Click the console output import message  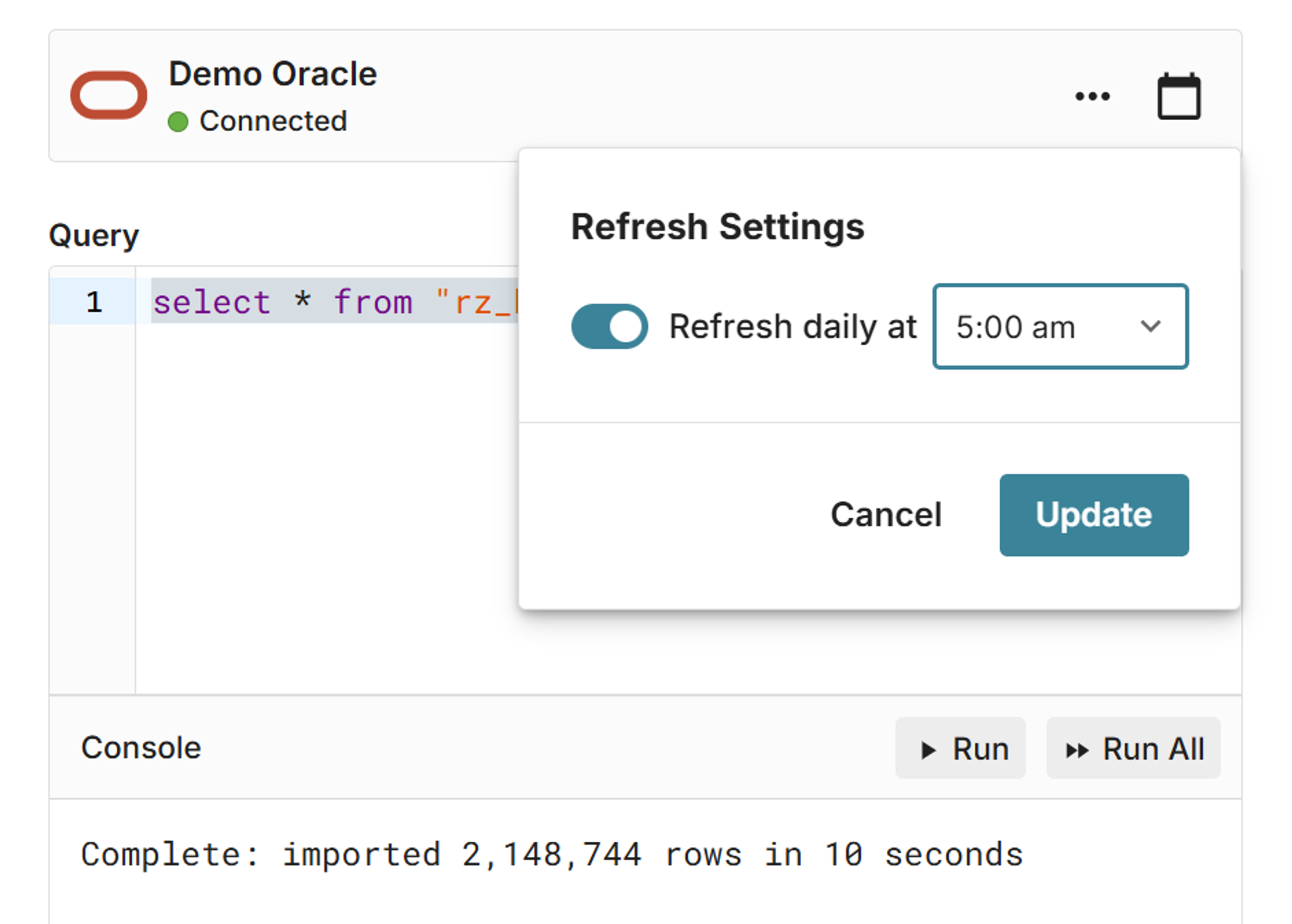551,854
